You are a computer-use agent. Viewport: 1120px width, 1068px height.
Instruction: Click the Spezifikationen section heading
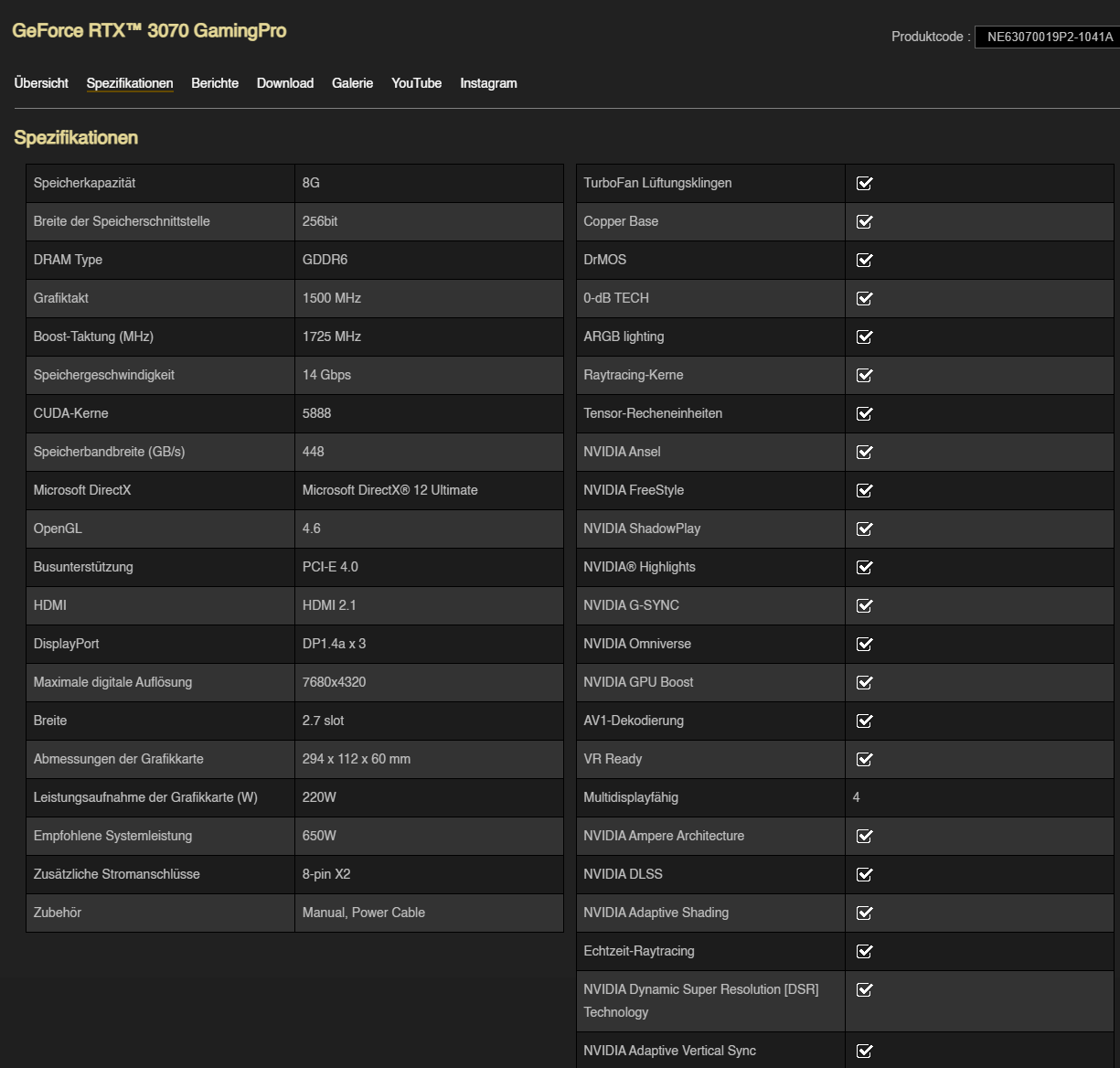pos(76,138)
